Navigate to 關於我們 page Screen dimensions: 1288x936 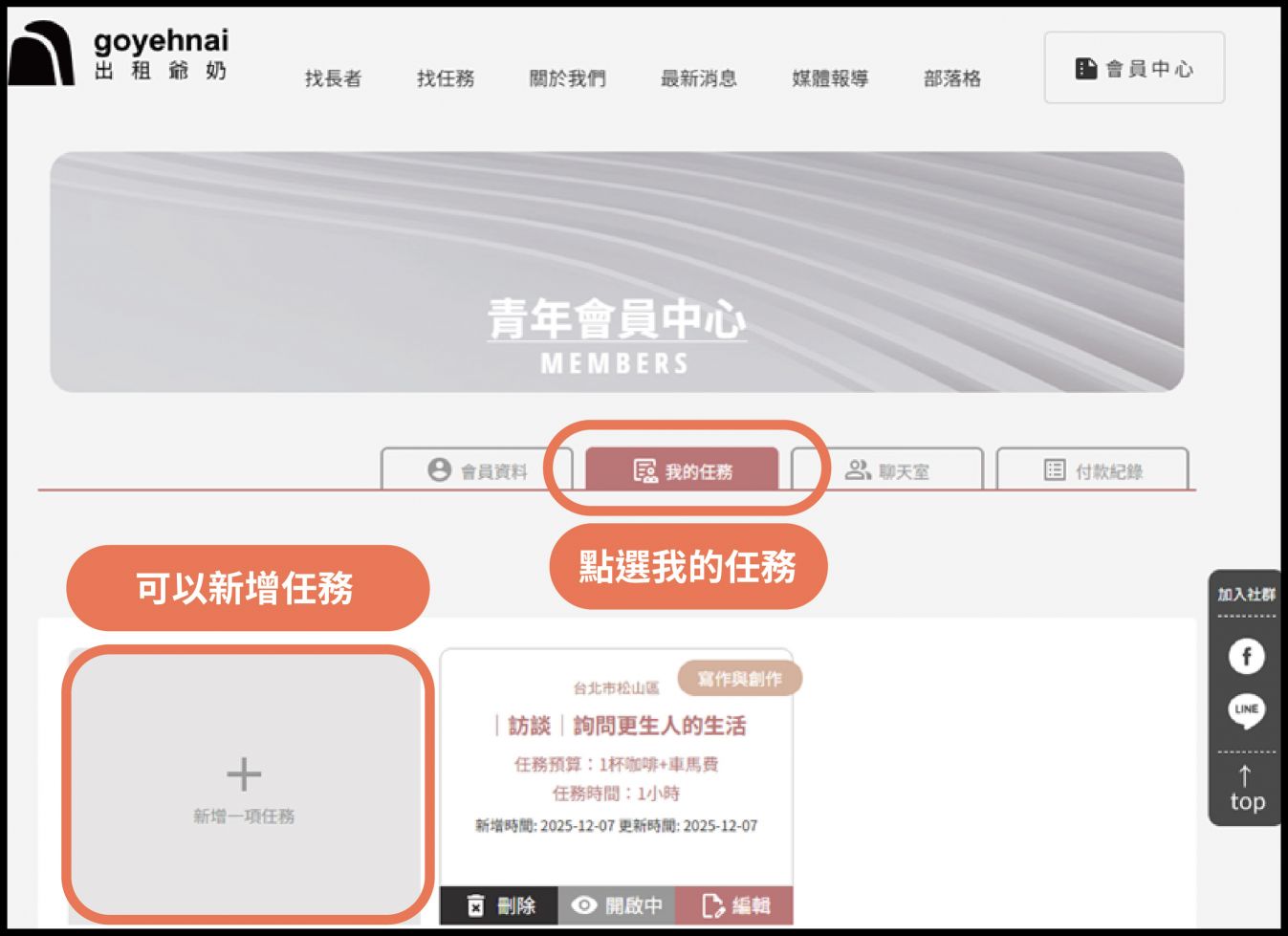point(567,78)
